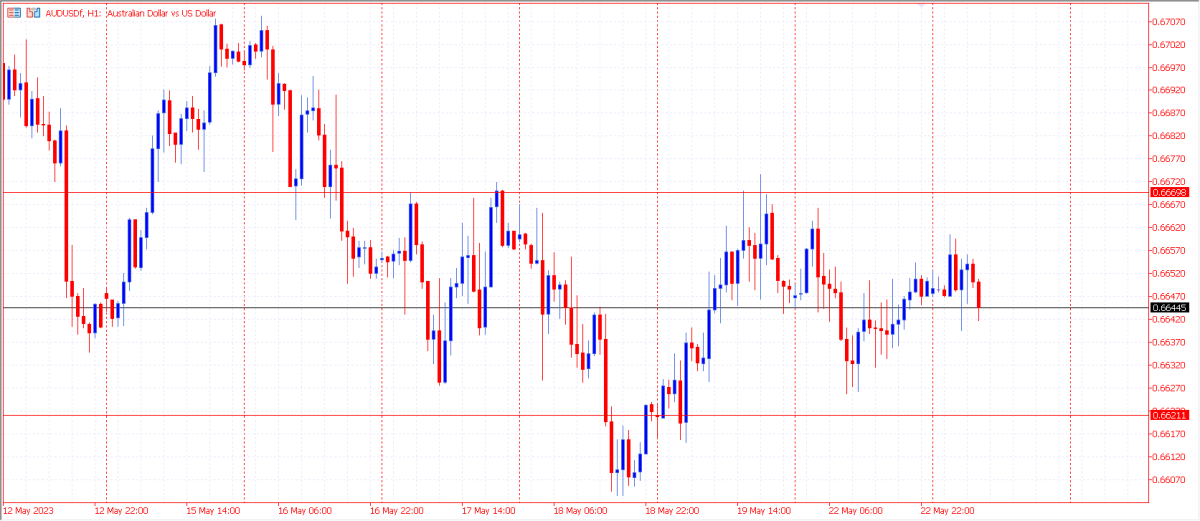Click the 0.66970 price scale value
This screenshot has height=521, width=1200.
1170,67
